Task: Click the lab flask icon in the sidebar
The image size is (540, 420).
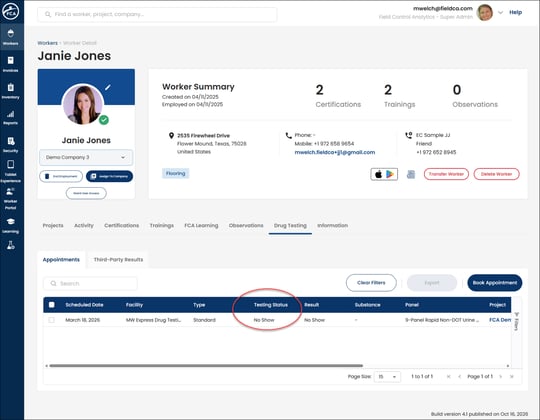Action: [x=11, y=245]
